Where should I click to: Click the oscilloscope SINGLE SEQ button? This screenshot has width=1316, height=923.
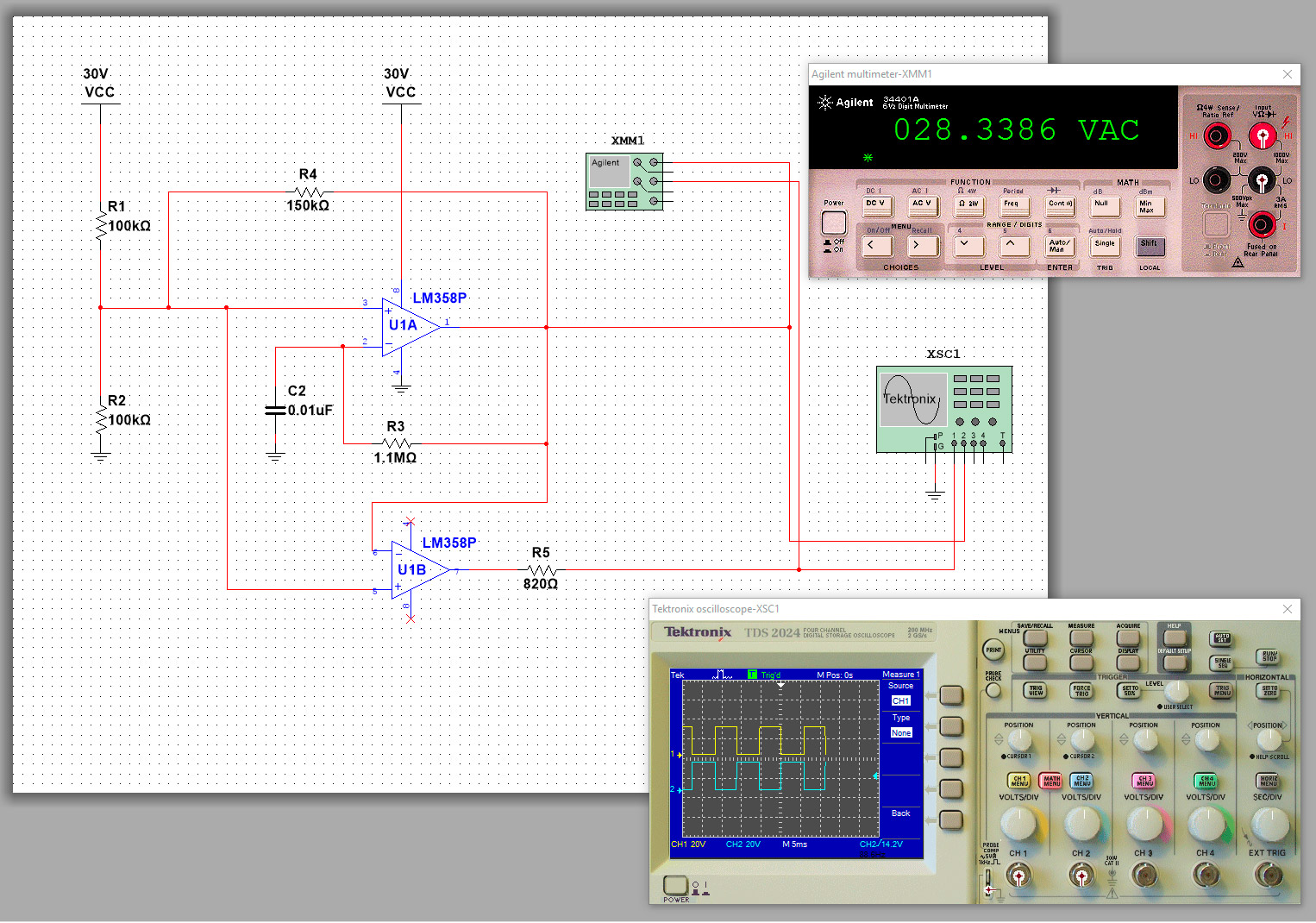[x=1223, y=662]
